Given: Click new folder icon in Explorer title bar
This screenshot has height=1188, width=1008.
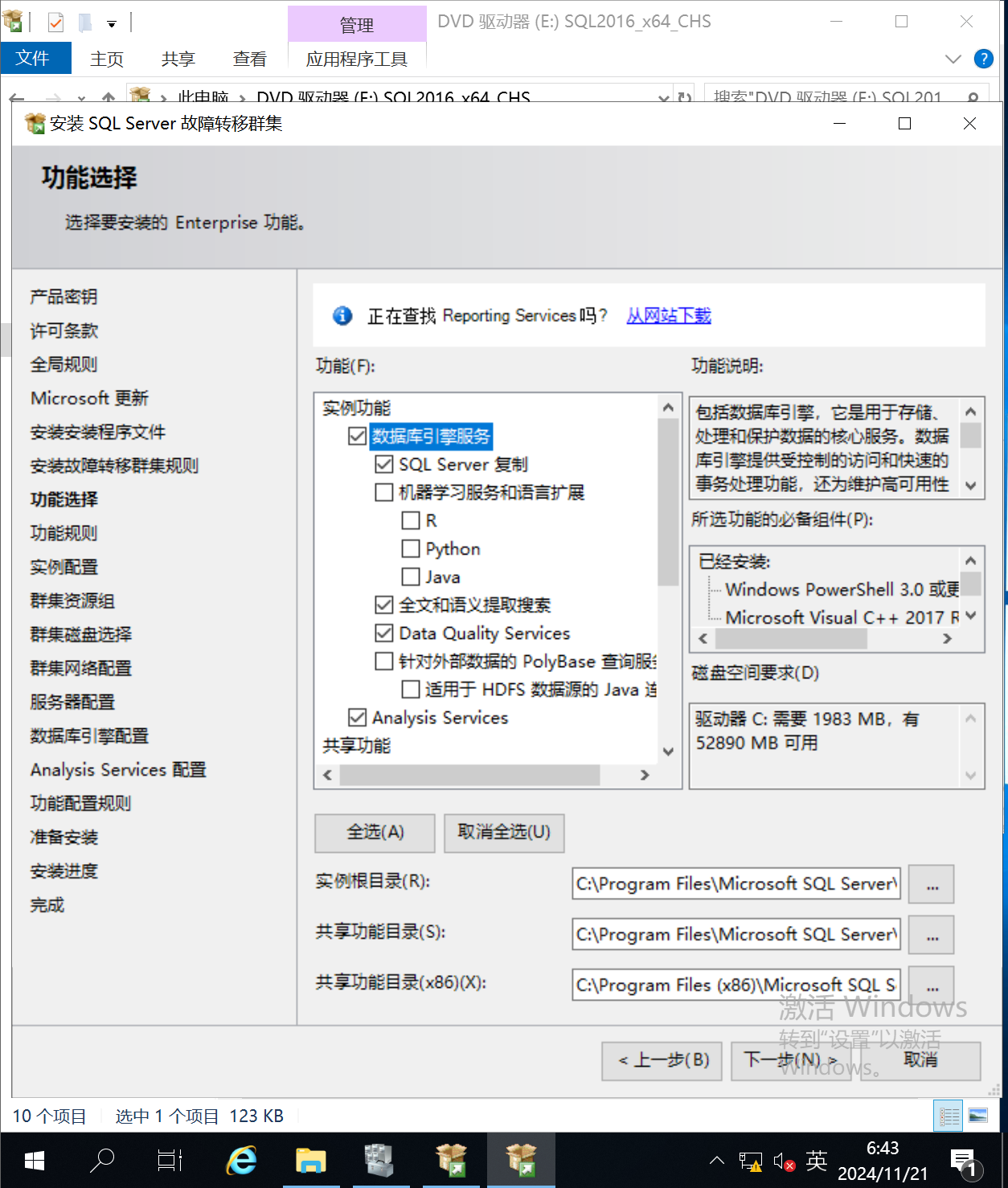Looking at the screenshot, I should 84,23.
